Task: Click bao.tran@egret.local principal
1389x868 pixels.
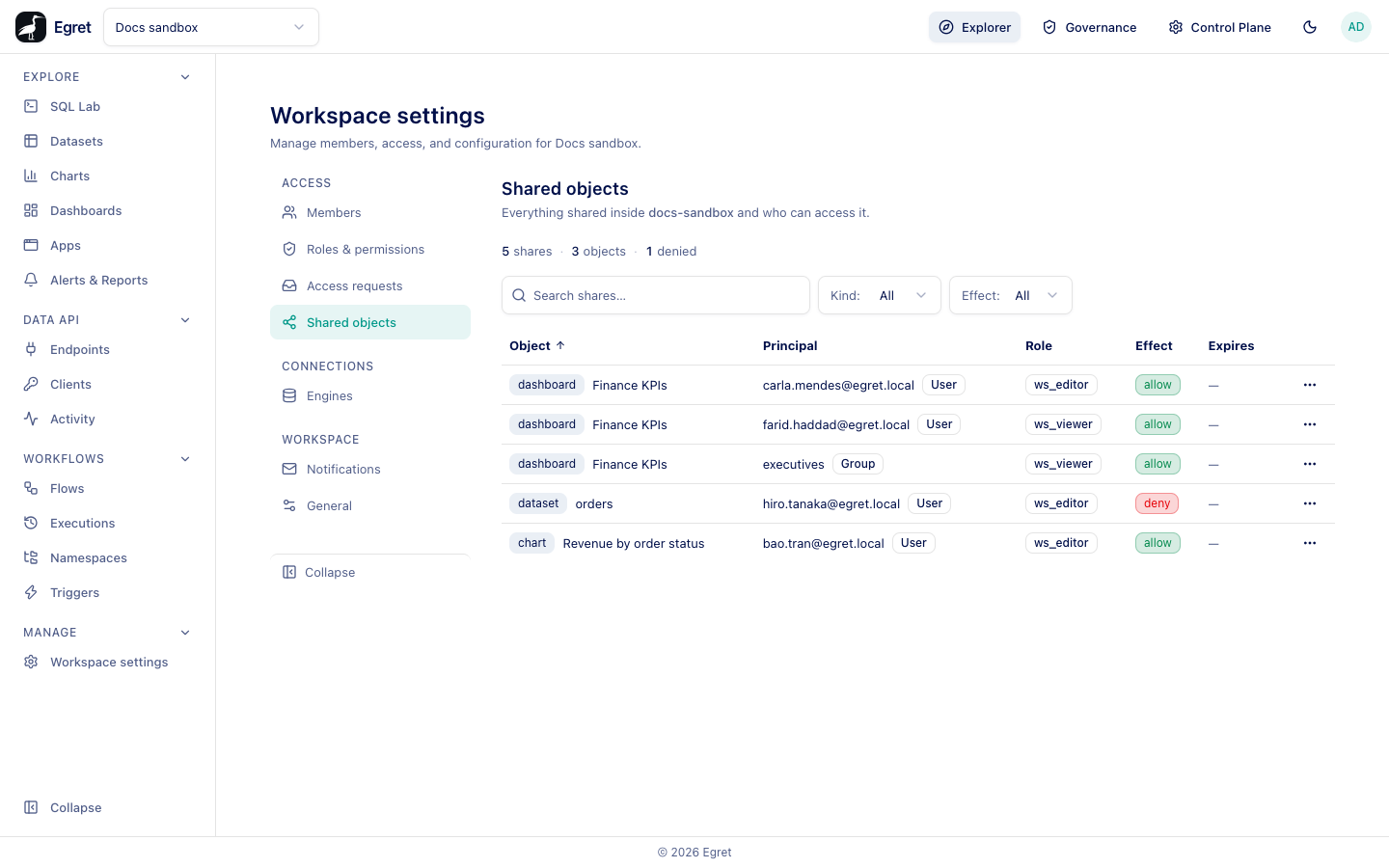Action: coord(824,543)
